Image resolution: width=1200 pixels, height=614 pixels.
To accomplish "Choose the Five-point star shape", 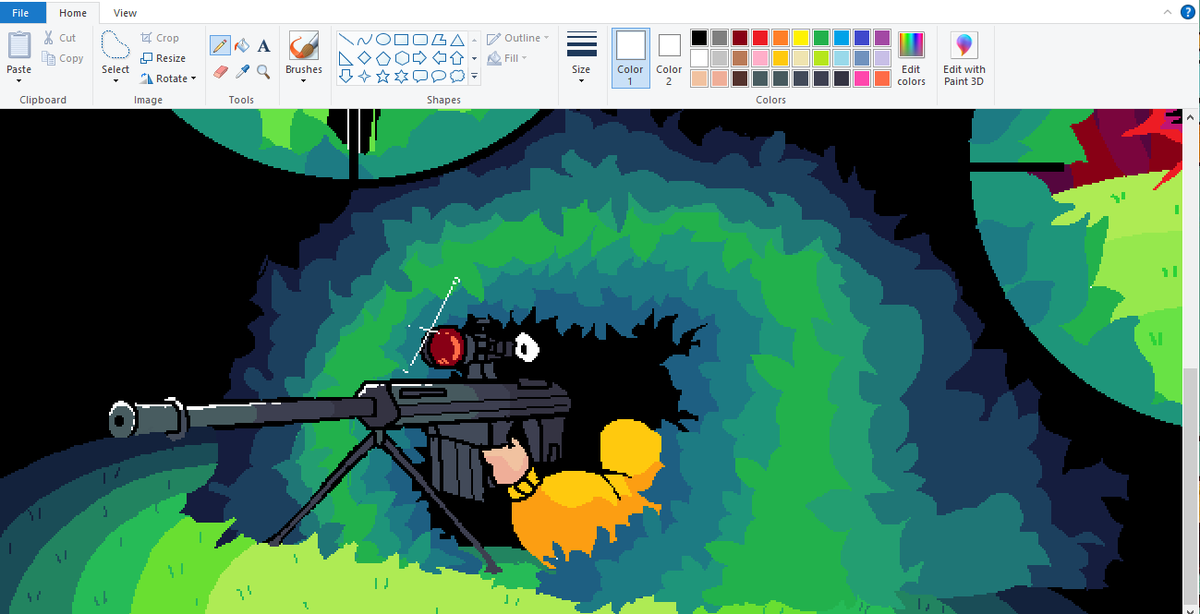I will pyautogui.click(x=383, y=76).
